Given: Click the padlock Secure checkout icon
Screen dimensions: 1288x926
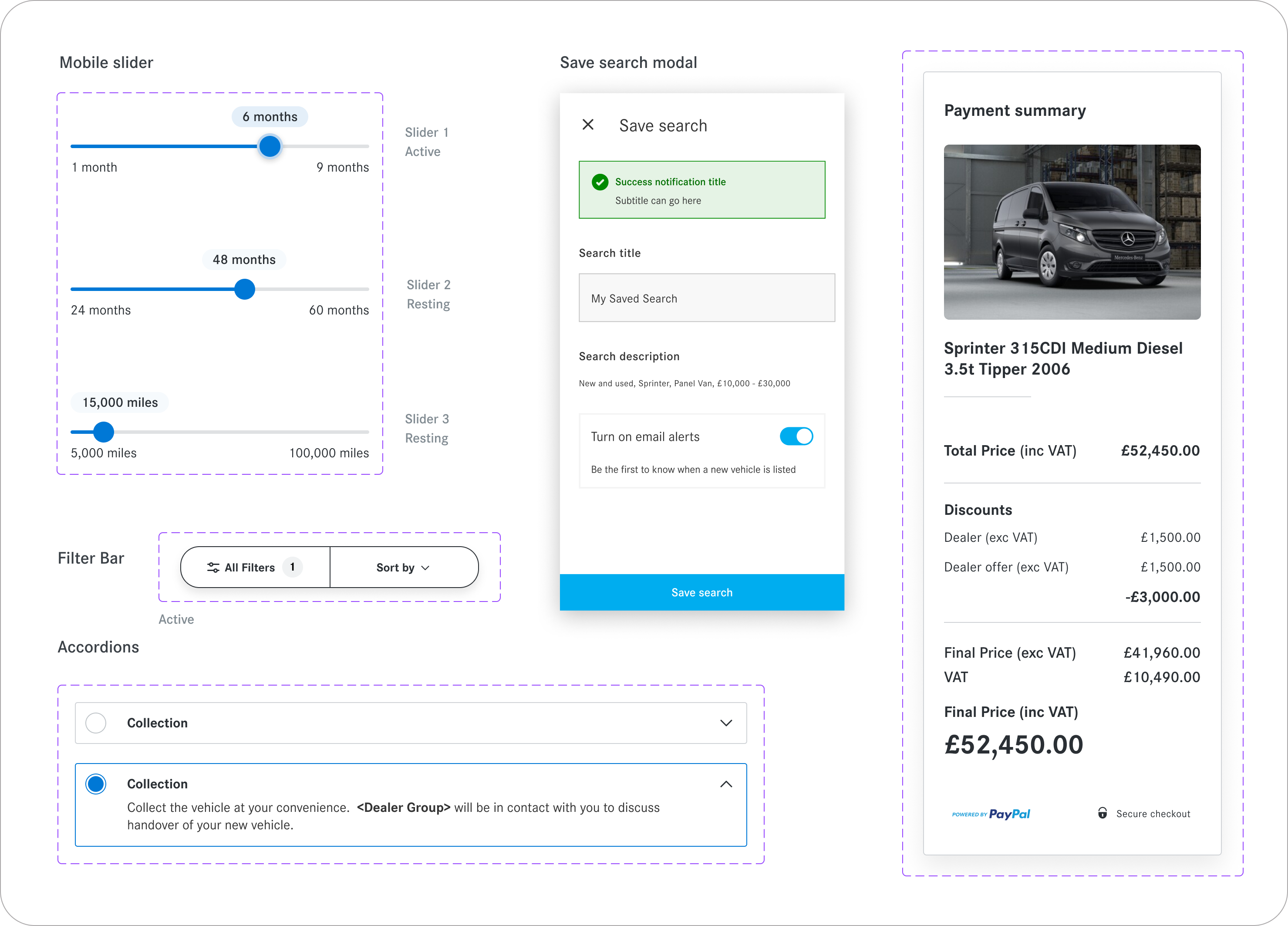Looking at the screenshot, I should (1102, 813).
